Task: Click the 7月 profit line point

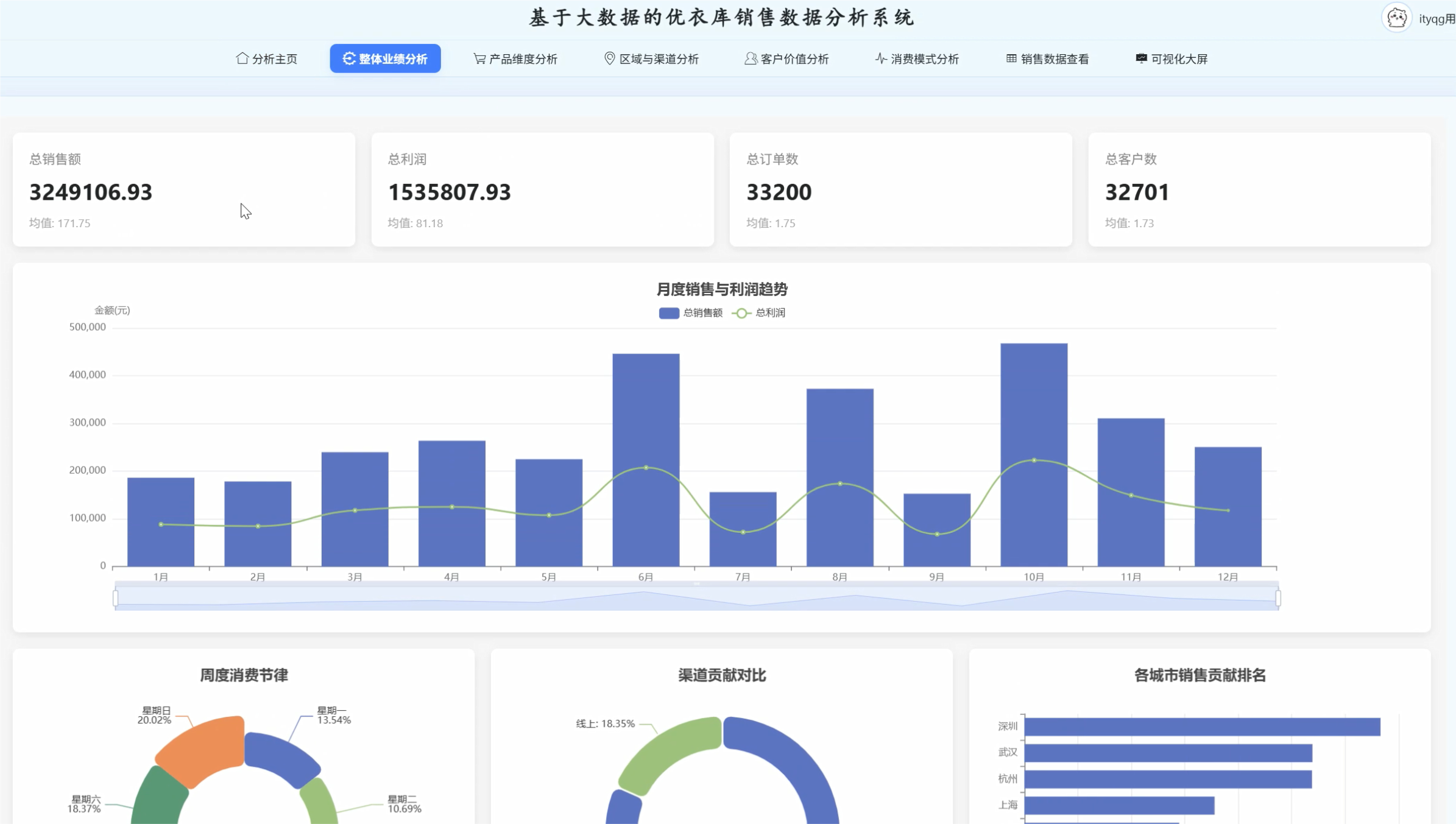Action: pyautogui.click(x=743, y=532)
